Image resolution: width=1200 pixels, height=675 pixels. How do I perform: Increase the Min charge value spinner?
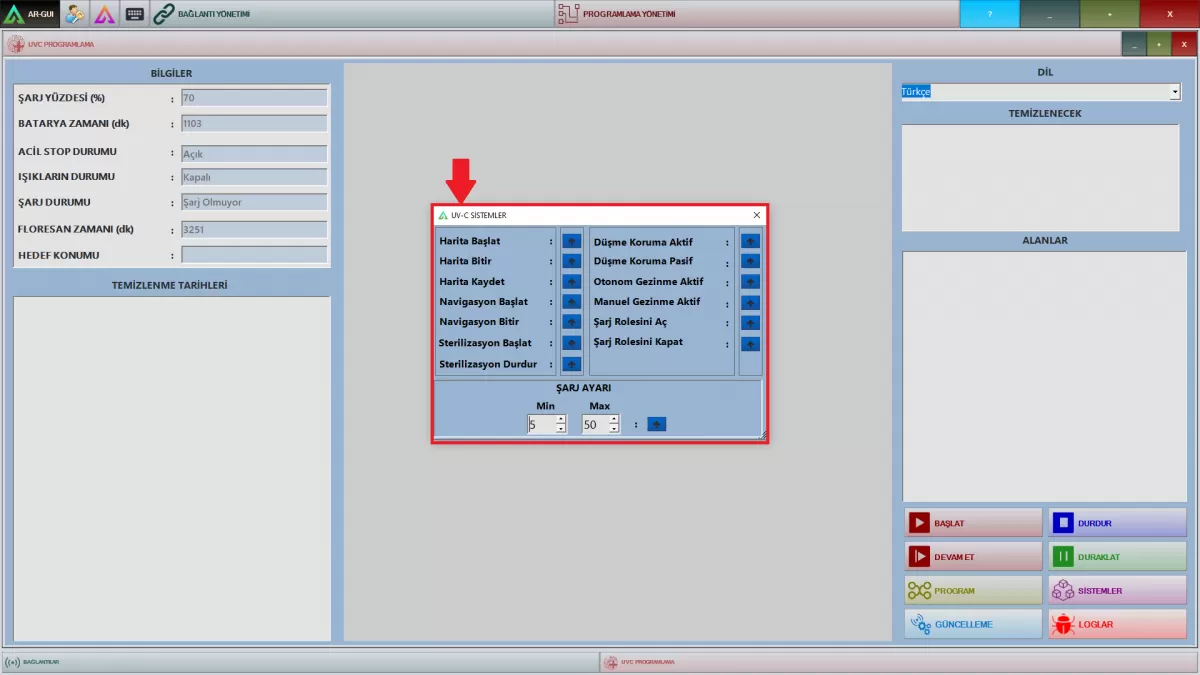point(561,419)
